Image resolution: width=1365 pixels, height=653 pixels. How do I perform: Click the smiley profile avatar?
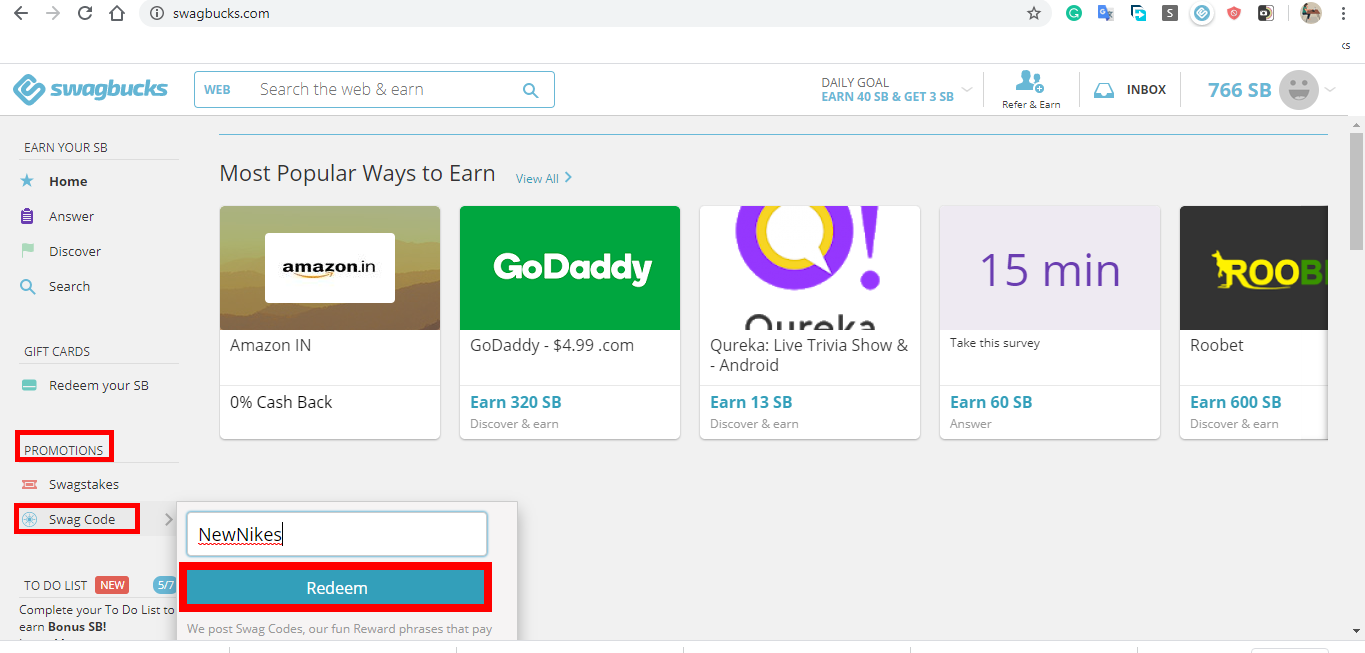(x=1299, y=90)
